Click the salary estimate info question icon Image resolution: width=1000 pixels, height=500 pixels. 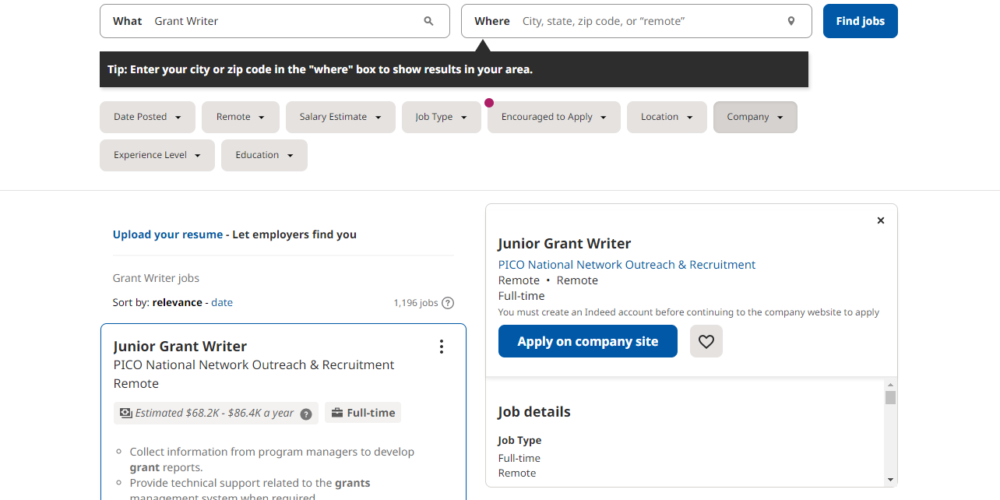306,413
